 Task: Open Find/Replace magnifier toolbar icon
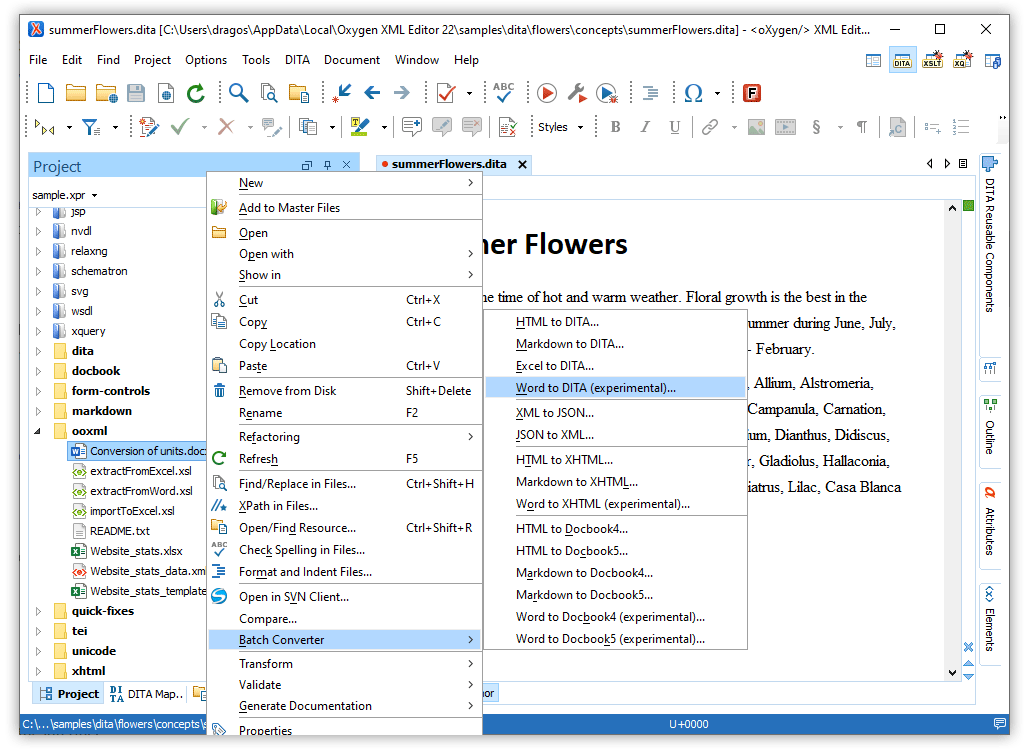238,93
